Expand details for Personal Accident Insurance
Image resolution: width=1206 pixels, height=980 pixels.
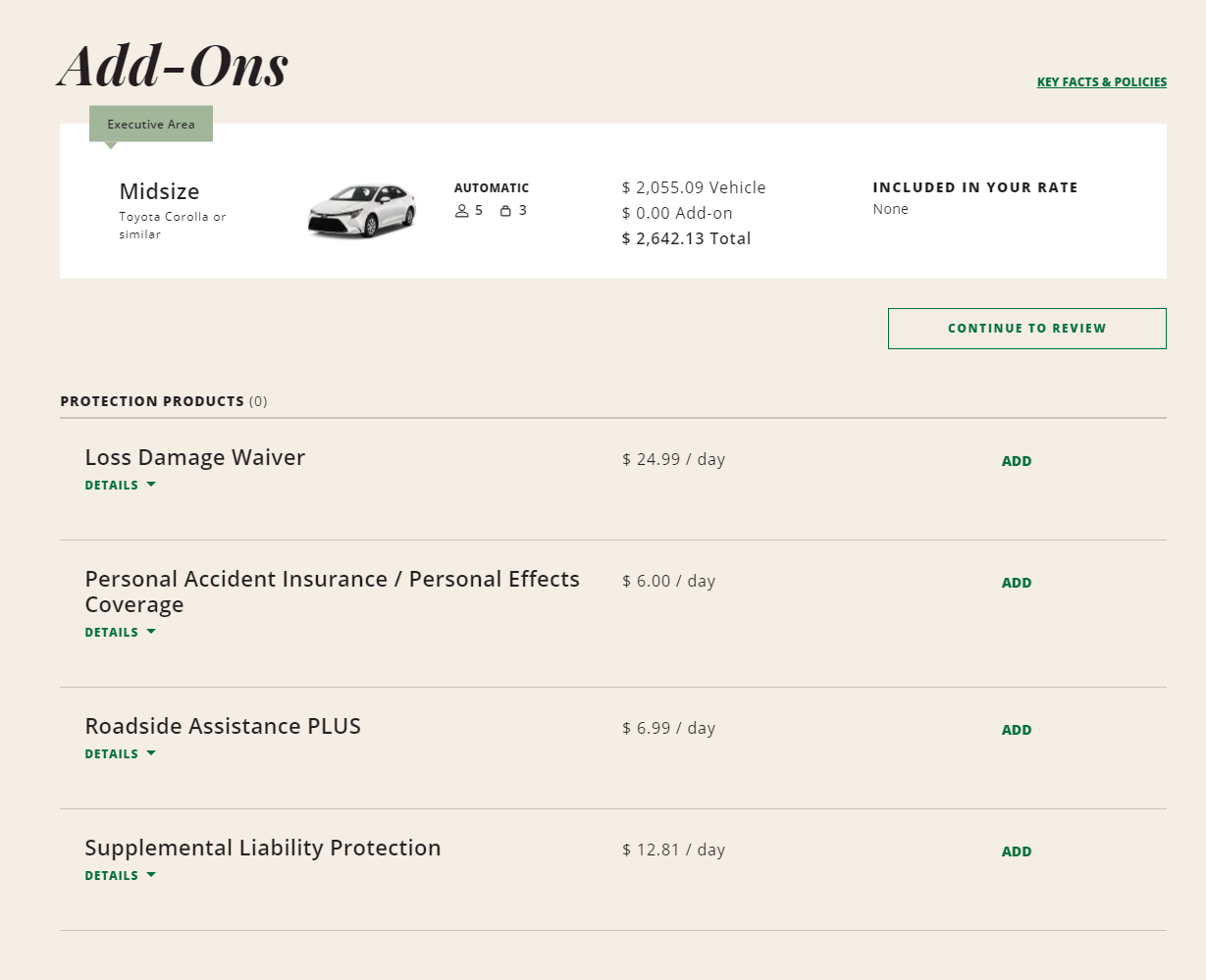click(x=121, y=633)
